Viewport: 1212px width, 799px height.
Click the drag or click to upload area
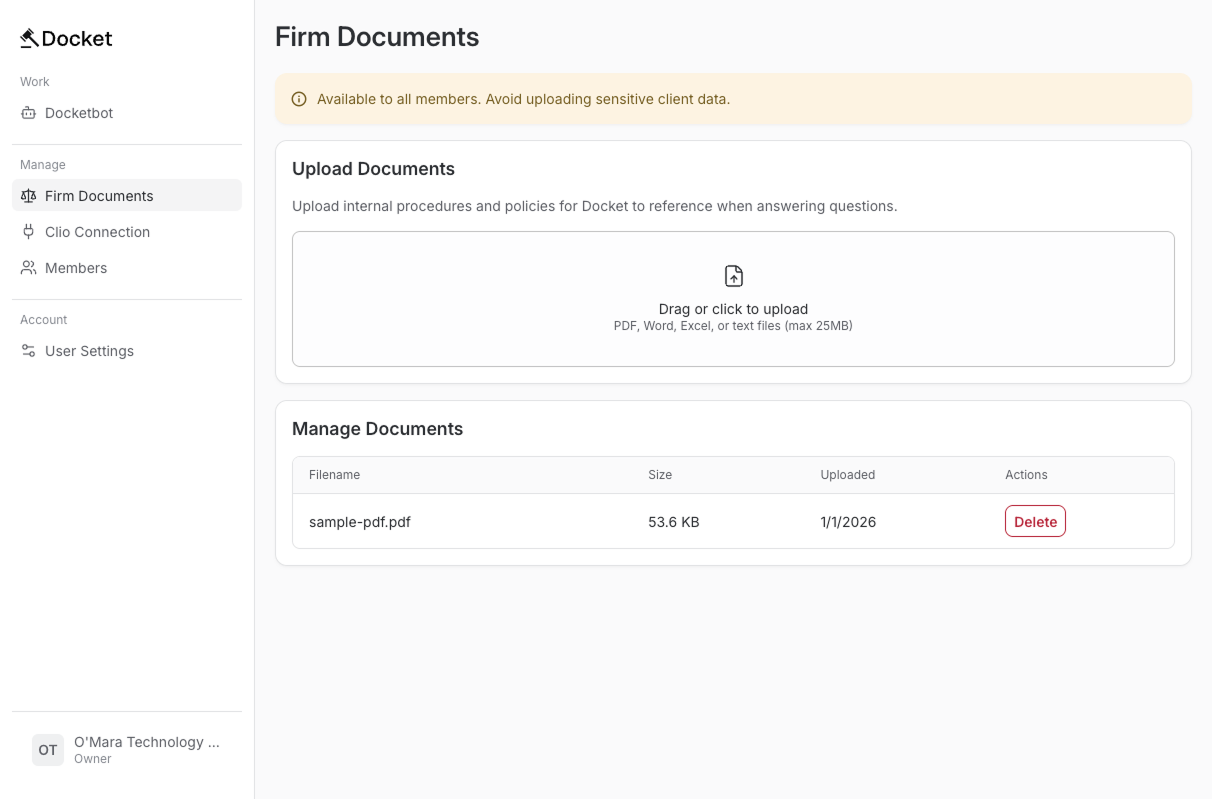click(x=733, y=298)
